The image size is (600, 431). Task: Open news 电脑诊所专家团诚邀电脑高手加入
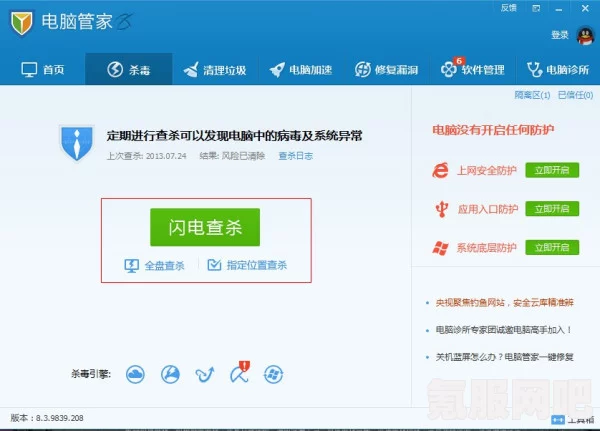504,330
